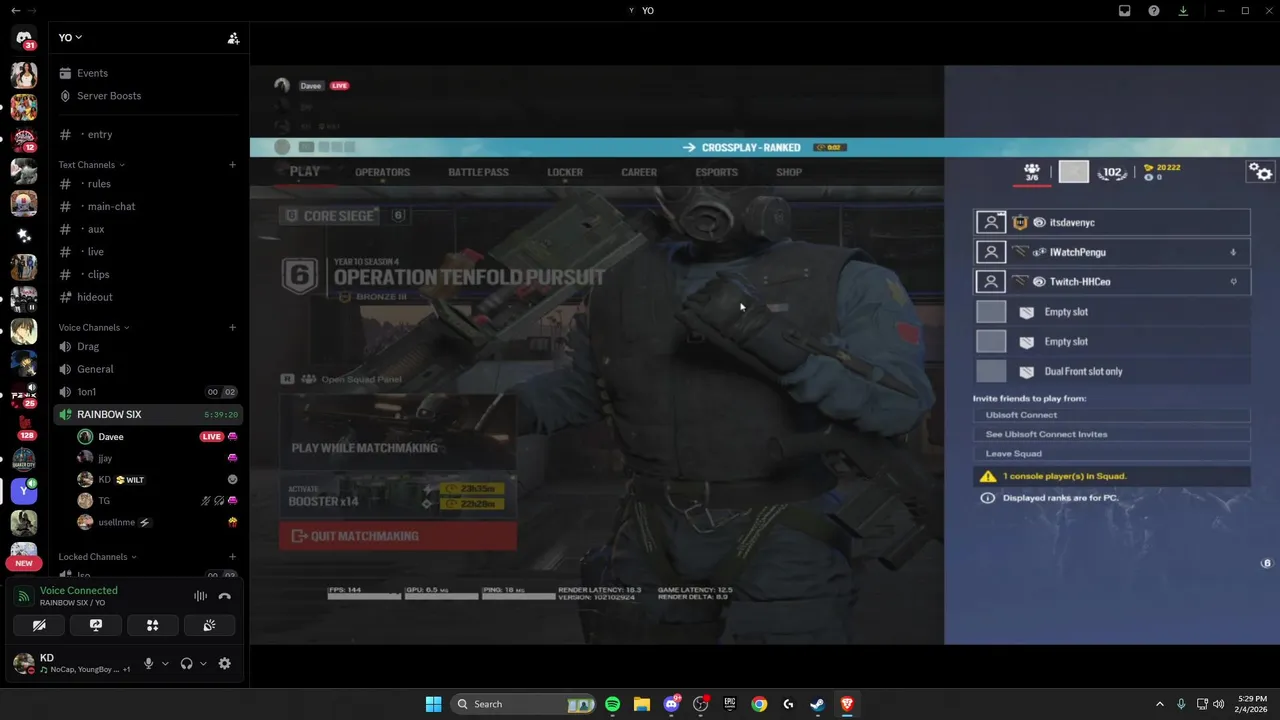Screen dimensions: 1280x720
Task: Open the Voice Connected signal icon
Action: [24, 596]
